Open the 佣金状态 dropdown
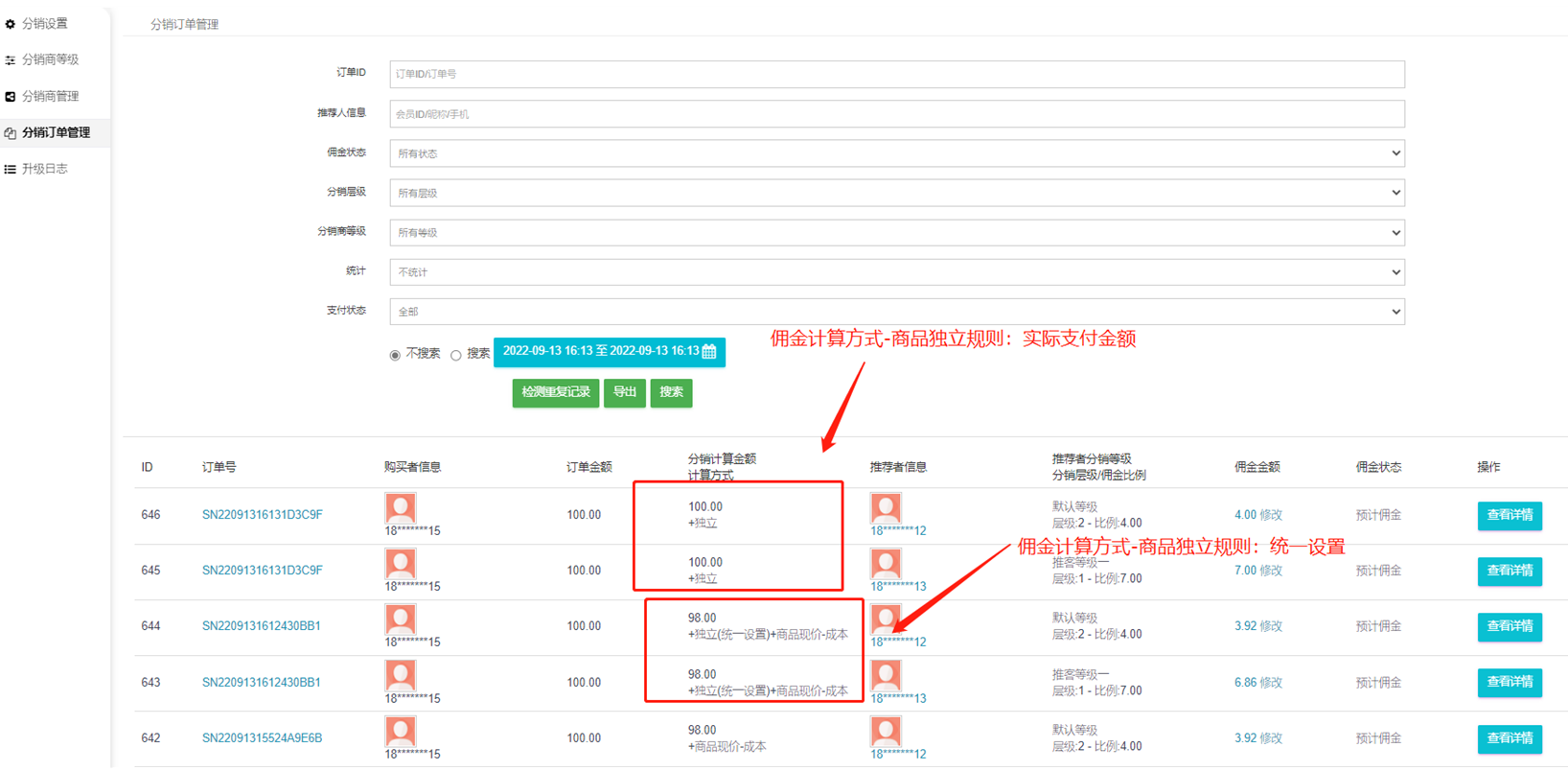The image size is (1568, 771). [x=896, y=153]
